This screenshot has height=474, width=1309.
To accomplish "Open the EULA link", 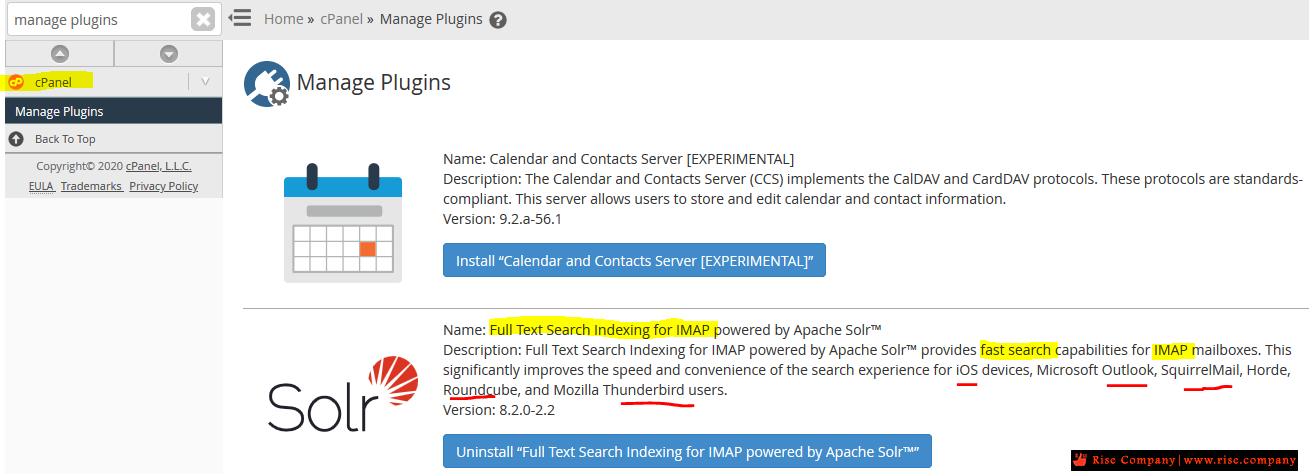I will tap(41, 186).
